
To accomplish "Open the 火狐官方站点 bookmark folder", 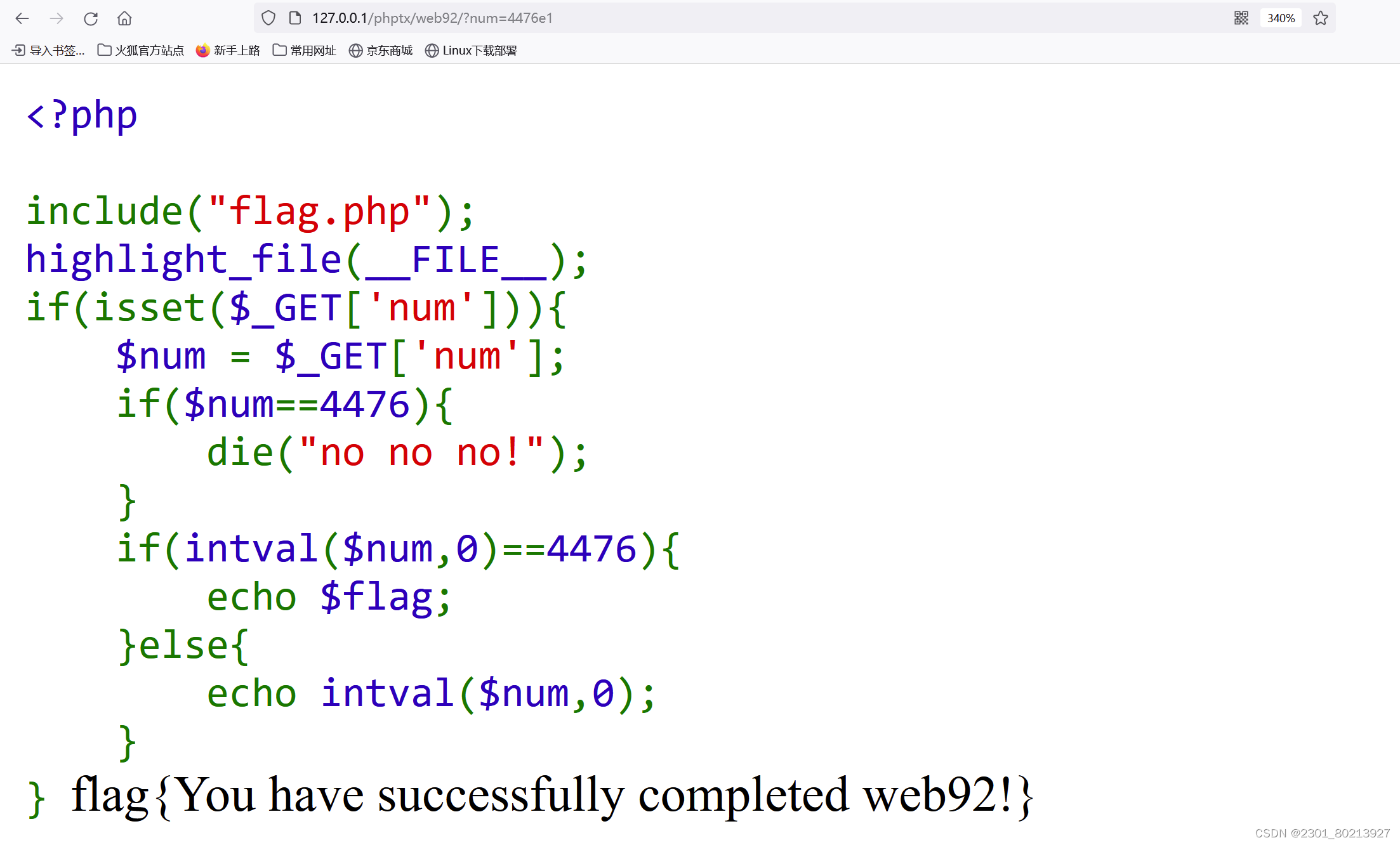I will [x=140, y=50].
